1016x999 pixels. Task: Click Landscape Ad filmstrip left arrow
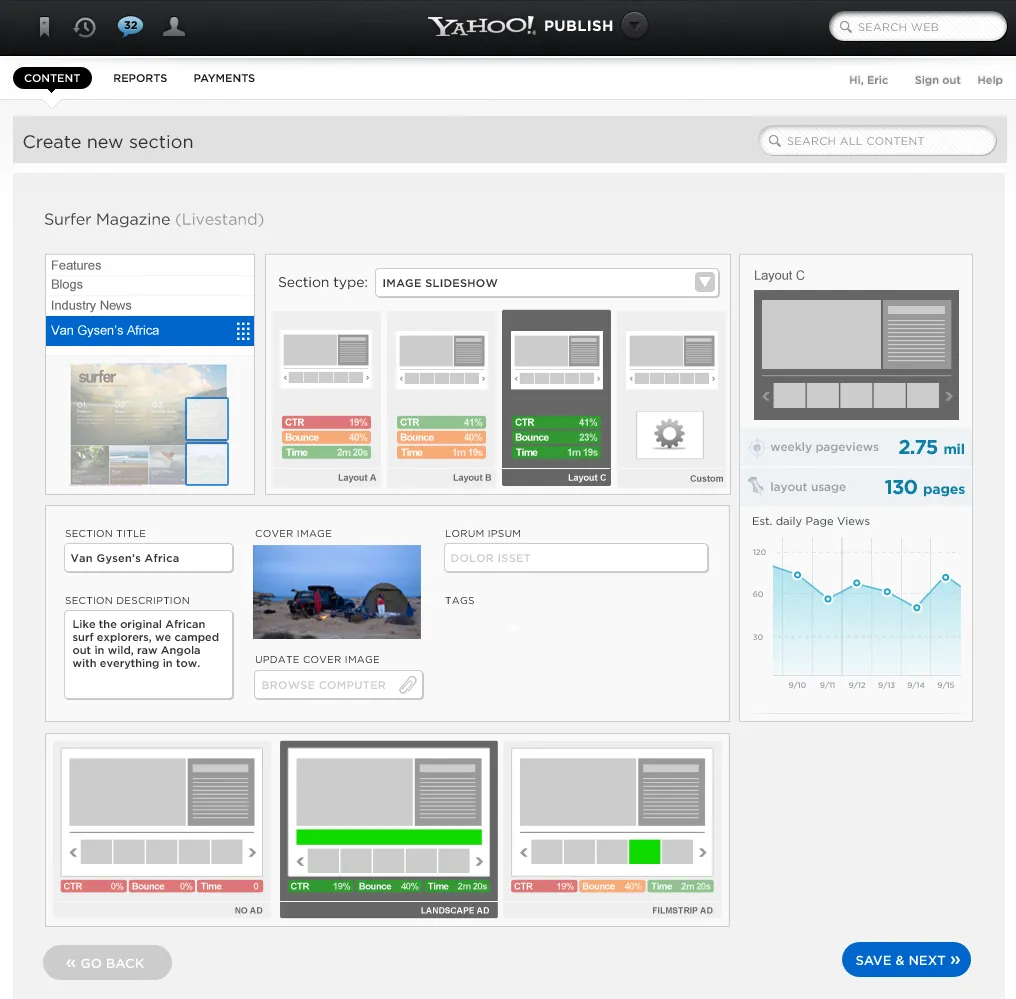300,861
